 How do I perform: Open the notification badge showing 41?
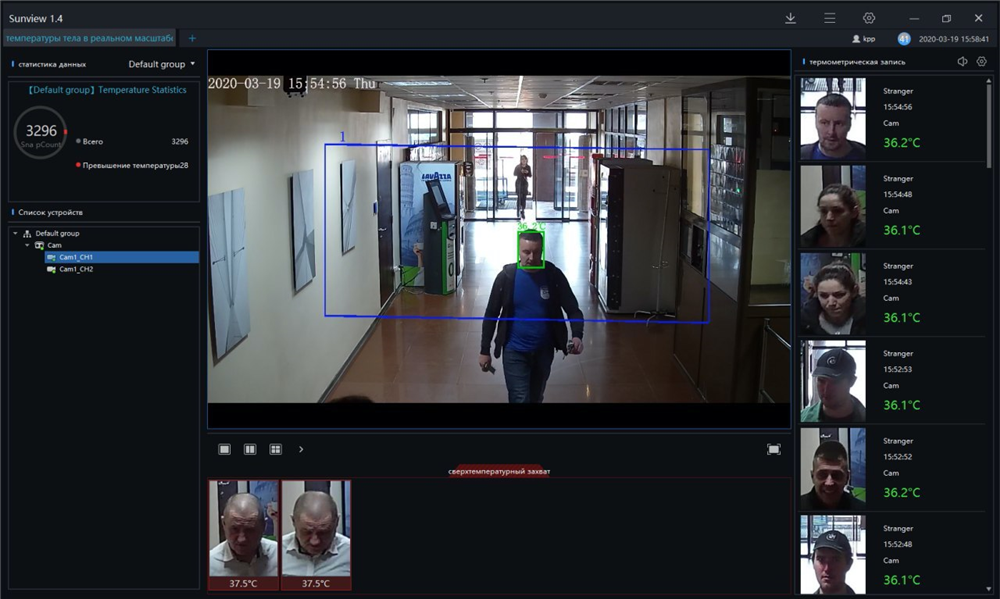pyautogui.click(x=903, y=39)
